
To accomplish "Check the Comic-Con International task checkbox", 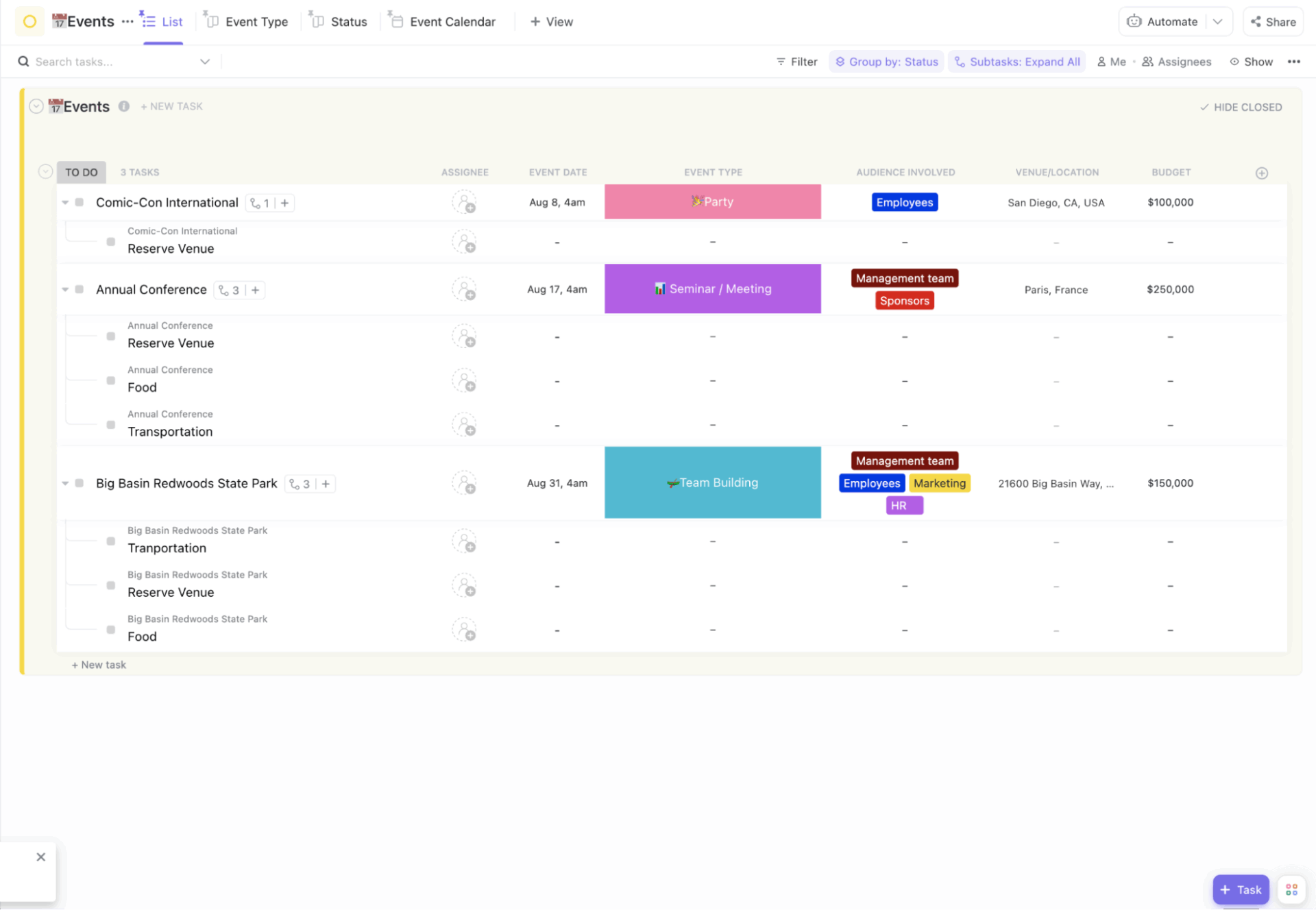I will [79, 202].
